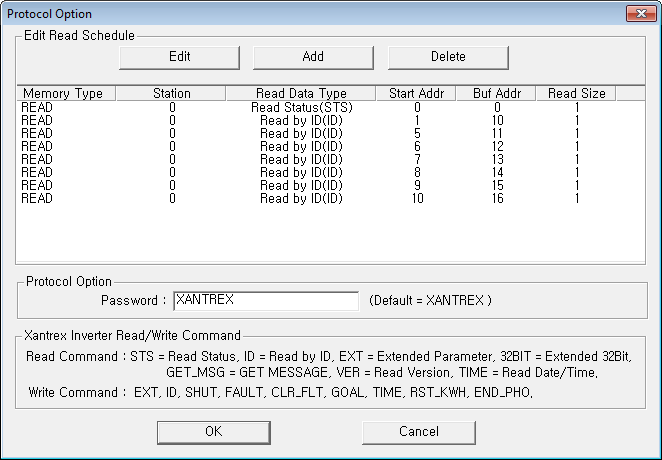This screenshot has width=662, height=460.
Task: Click READ memory type in Buf Addr 16 row
Action: 37,199
